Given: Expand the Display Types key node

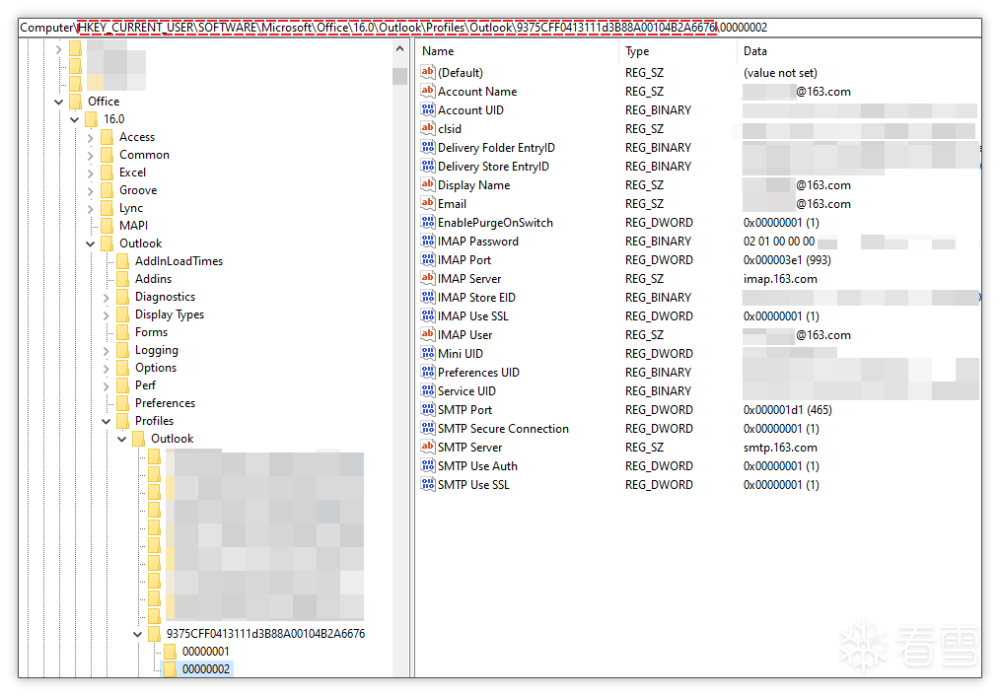Looking at the screenshot, I should coord(107,315).
